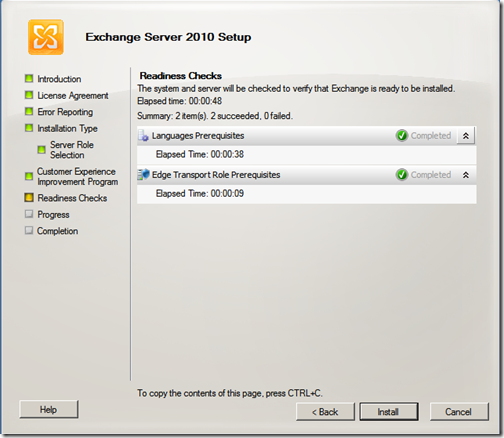The height and width of the screenshot is (438, 504).
Task: Click the green square next to Introduction
Action: 29,78
